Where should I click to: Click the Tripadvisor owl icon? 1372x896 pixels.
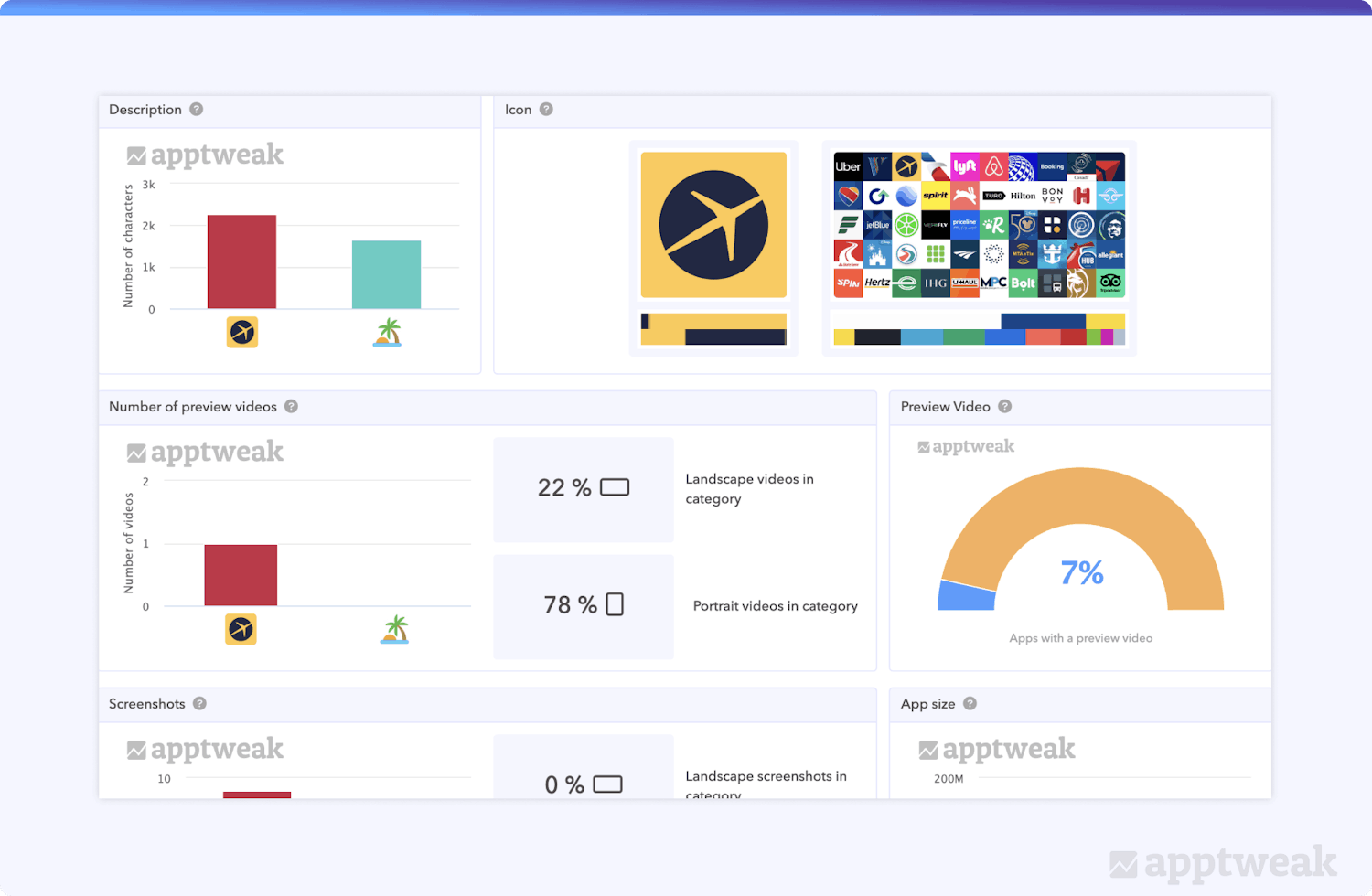click(x=1110, y=283)
